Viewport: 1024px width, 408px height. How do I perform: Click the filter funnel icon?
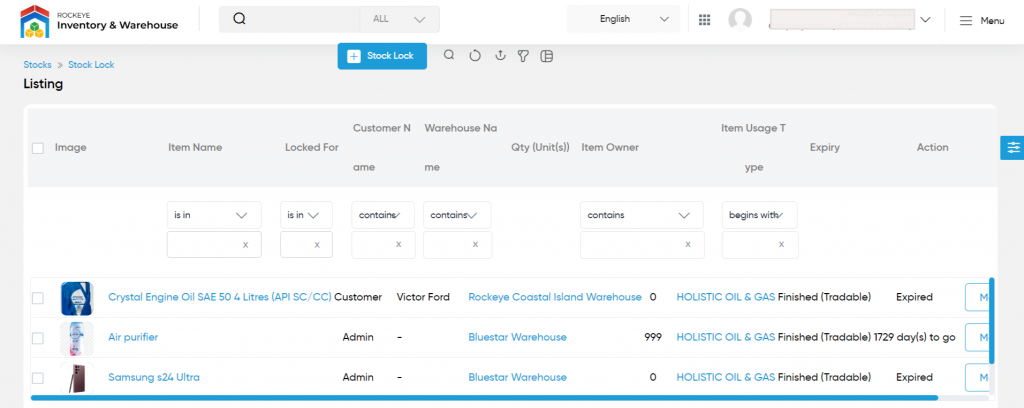click(523, 56)
